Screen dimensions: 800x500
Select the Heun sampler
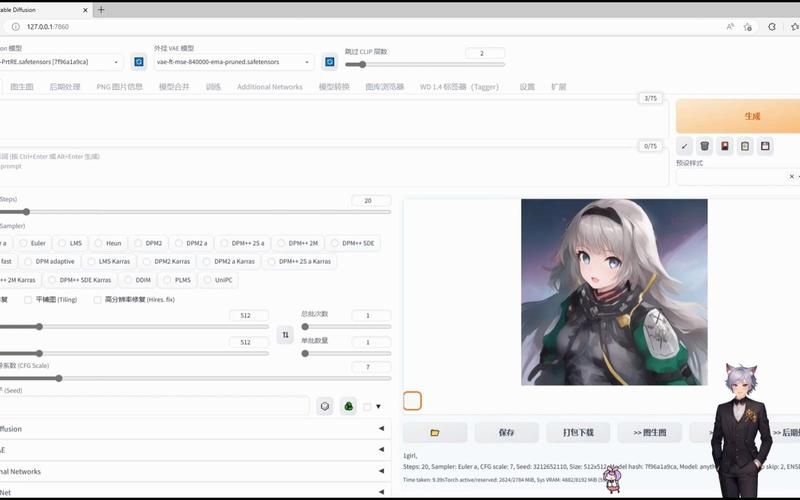108,243
